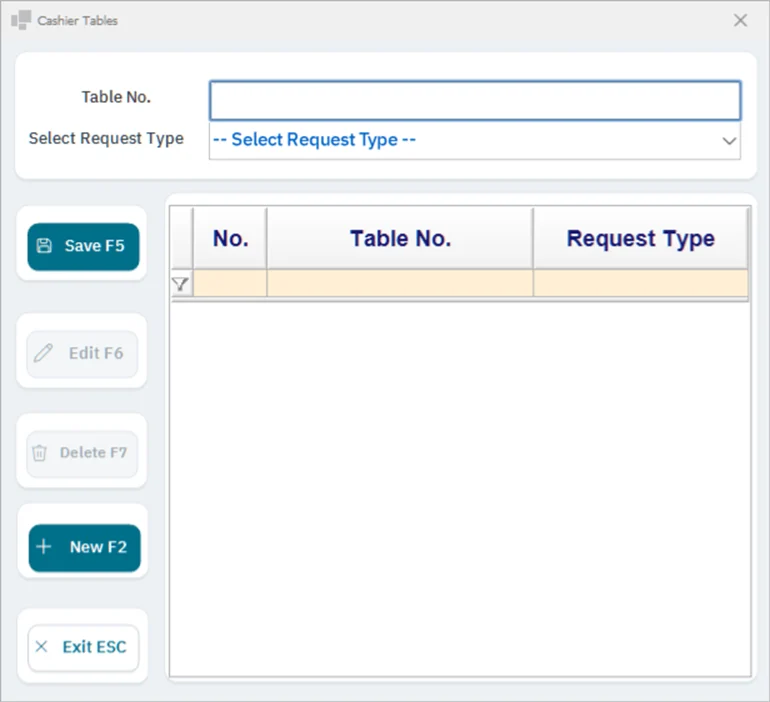Click the funnel filter icon in grid
770x702 pixels.
(x=180, y=284)
